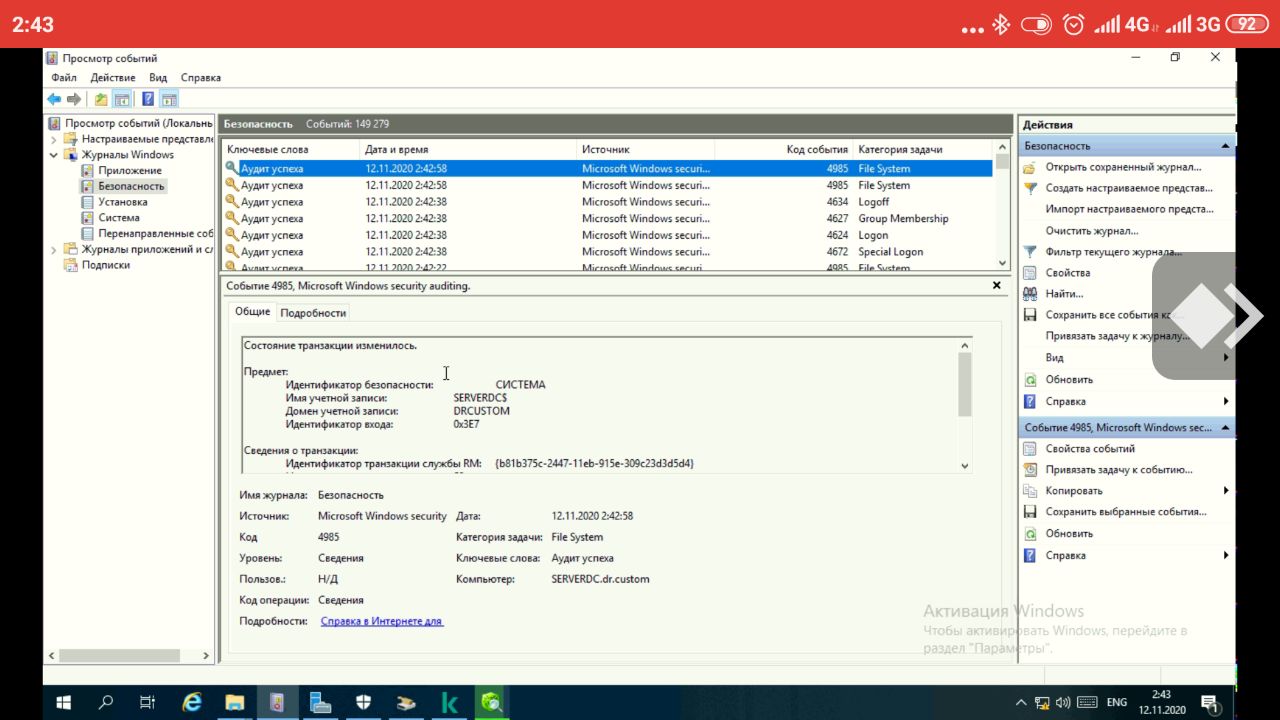Screen dimensions: 1280x720
Task: Open the Справка menu in menu bar
Action: tap(201, 77)
